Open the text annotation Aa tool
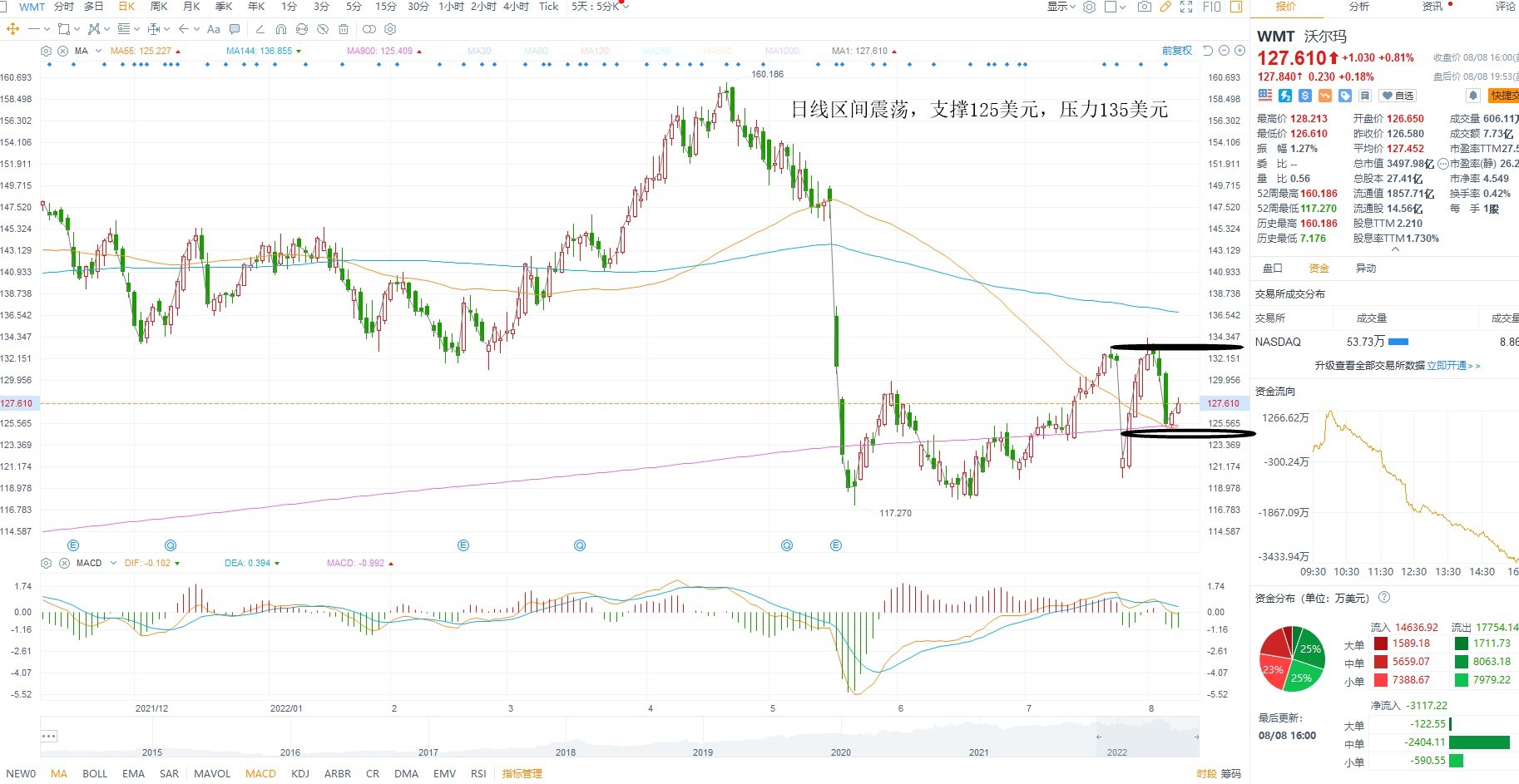Viewport: 1519px width, 784px height. tap(214, 29)
